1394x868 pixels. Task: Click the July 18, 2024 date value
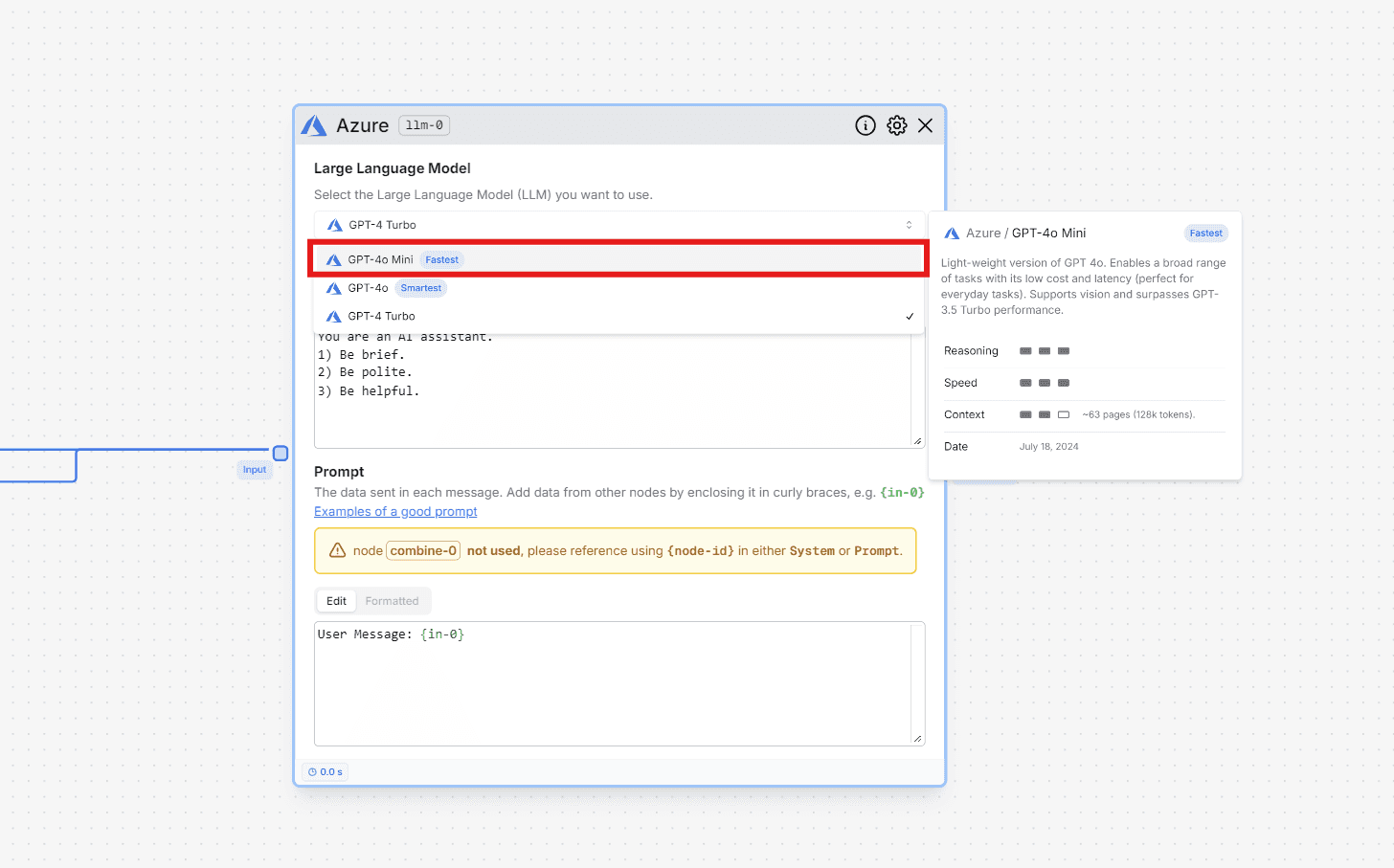pos(1048,447)
